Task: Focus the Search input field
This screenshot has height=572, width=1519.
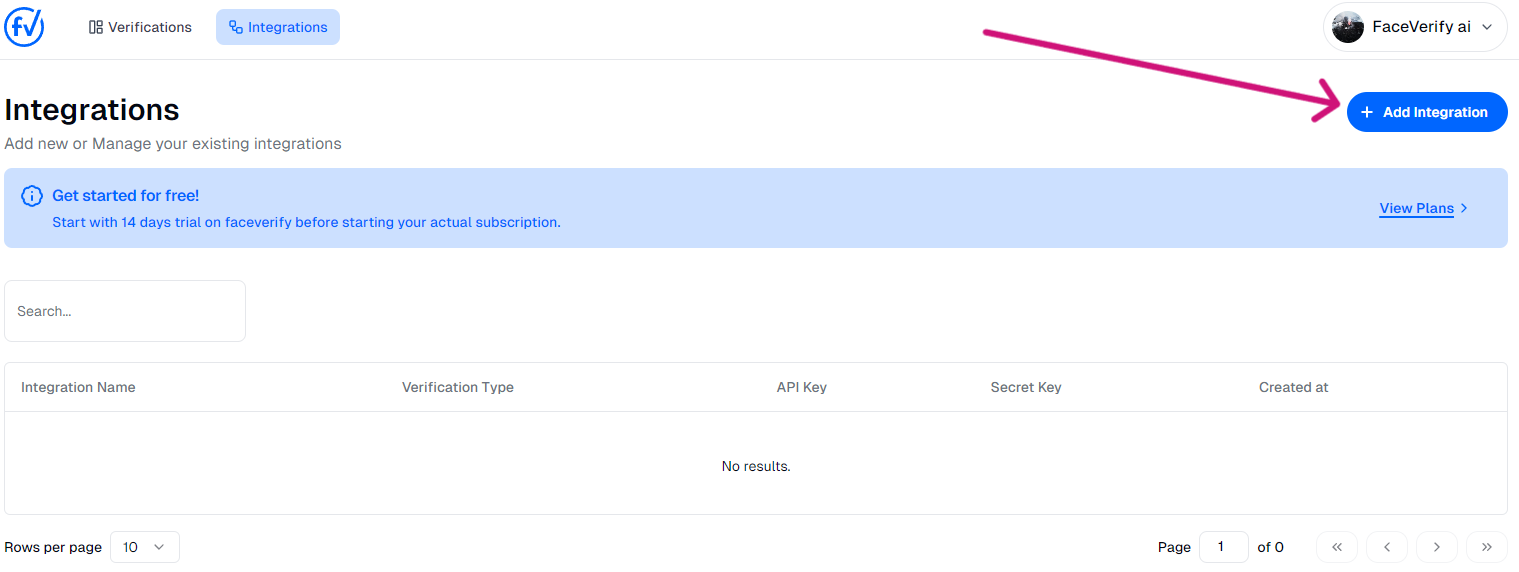Action: (125, 311)
